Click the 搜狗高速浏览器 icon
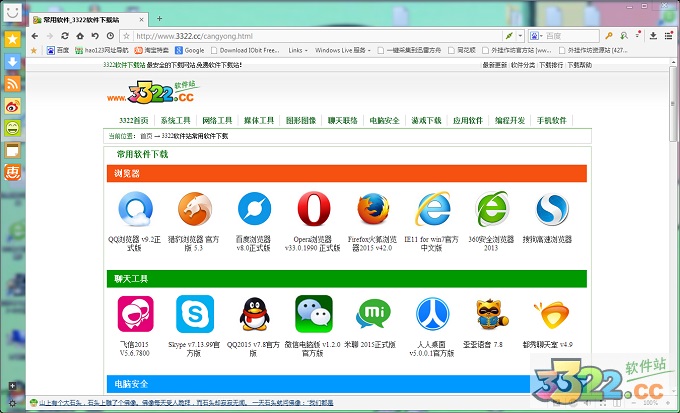Viewport: 680px width, 413px height. pyautogui.click(x=552, y=210)
